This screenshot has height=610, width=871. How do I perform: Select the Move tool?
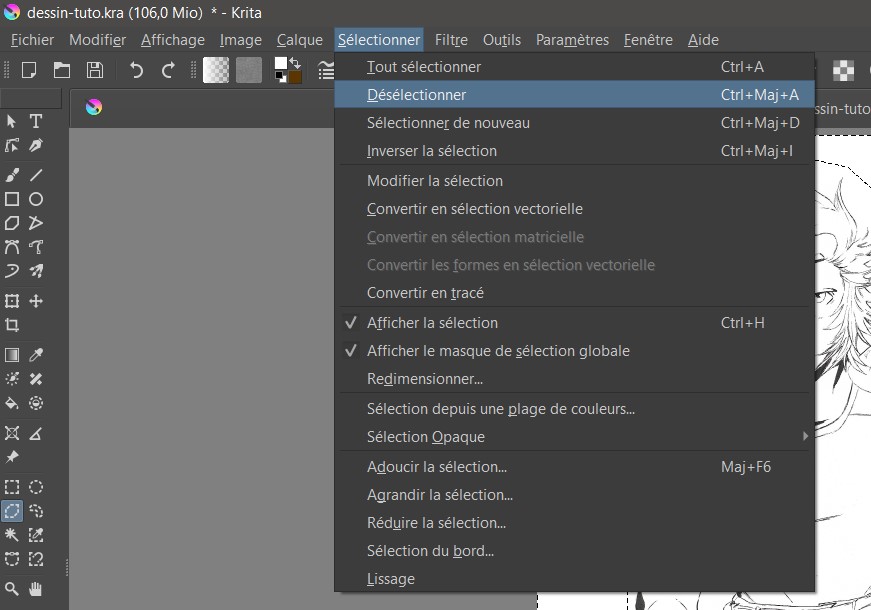(x=36, y=301)
